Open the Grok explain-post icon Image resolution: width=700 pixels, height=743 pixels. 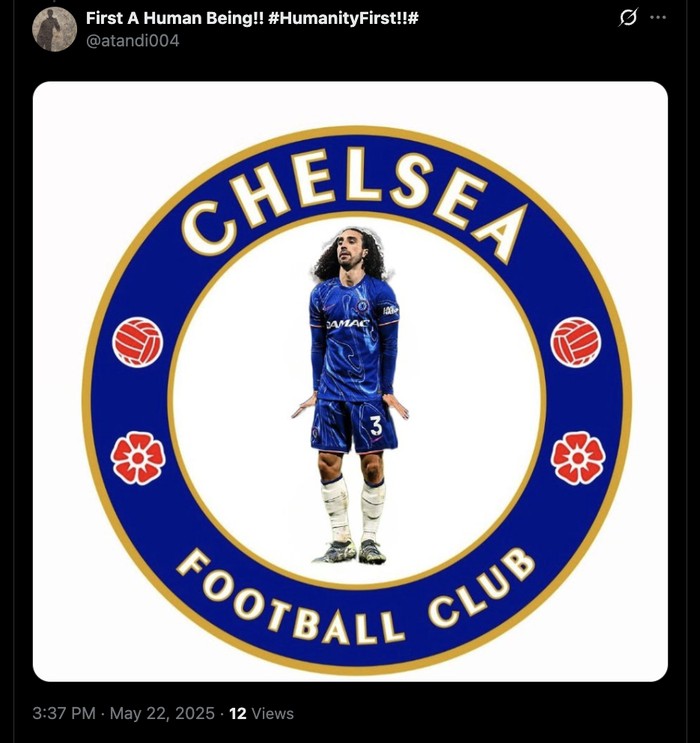pos(627,18)
